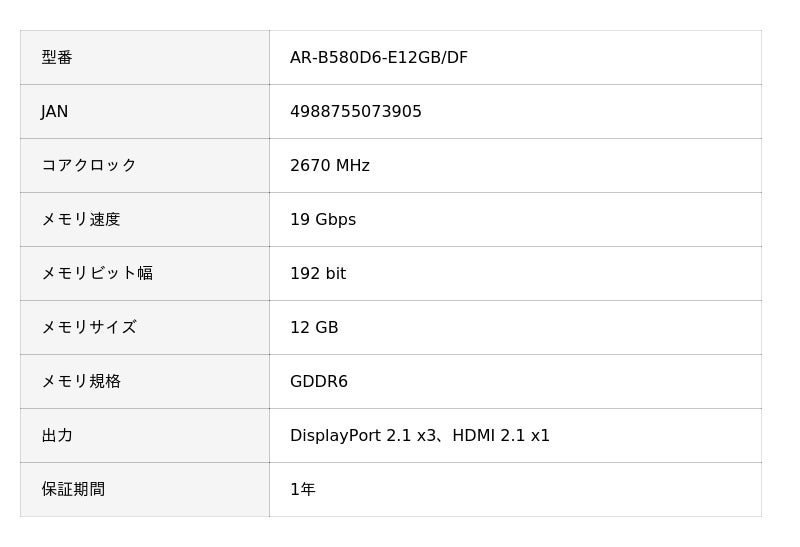Select the GDDR6 value

(x=318, y=382)
